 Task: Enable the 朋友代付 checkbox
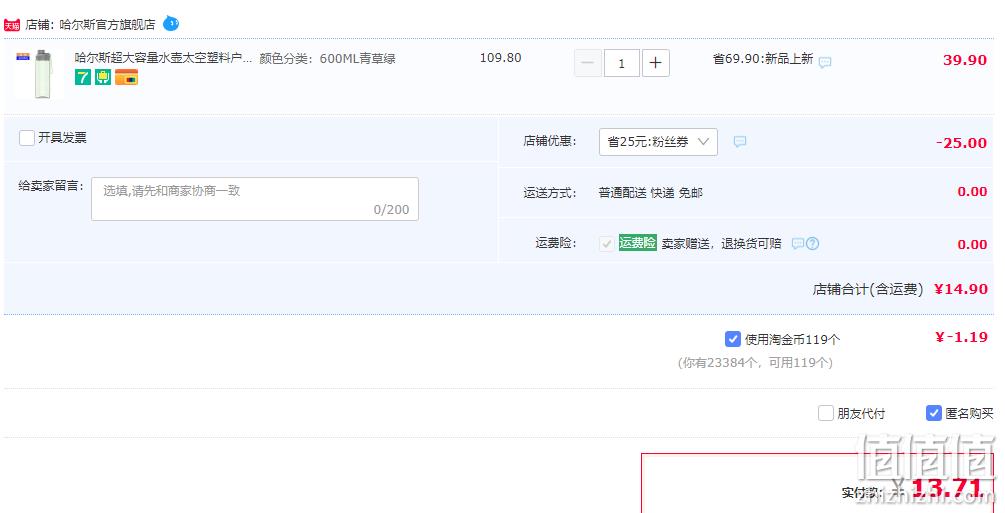point(826,413)
